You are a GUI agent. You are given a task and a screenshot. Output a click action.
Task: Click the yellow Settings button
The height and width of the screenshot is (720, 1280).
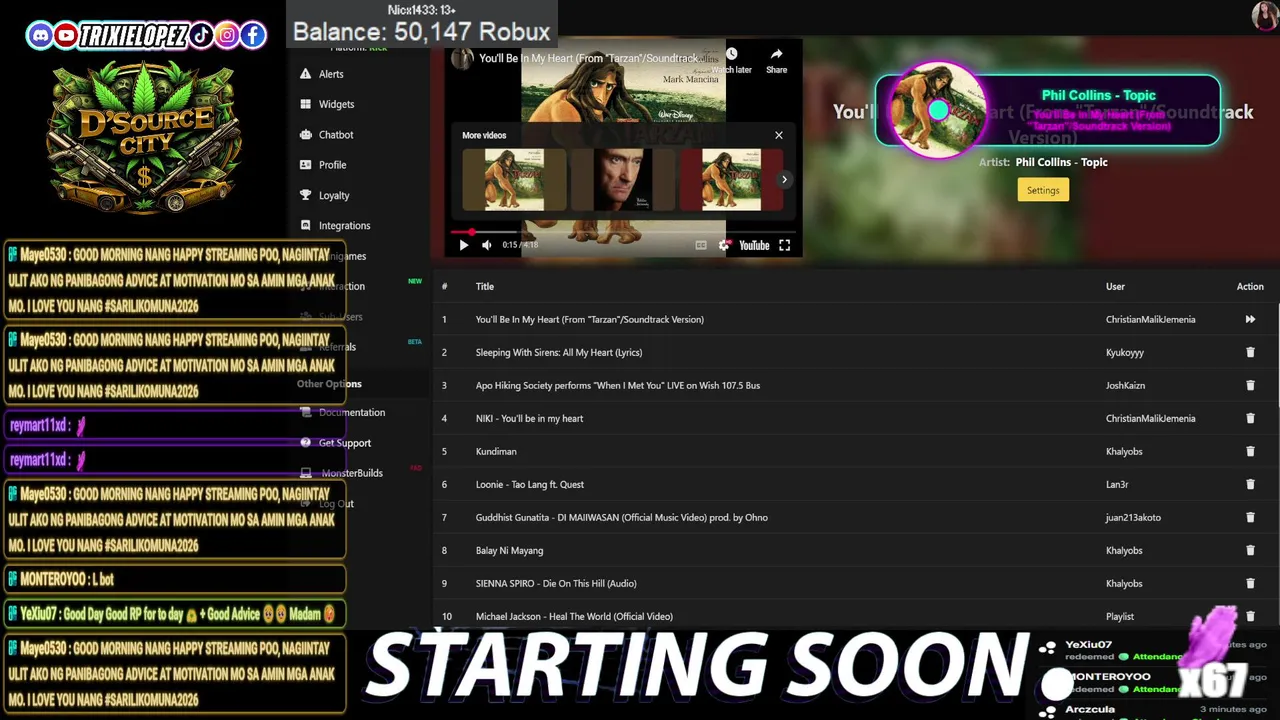pos(1043,190)
